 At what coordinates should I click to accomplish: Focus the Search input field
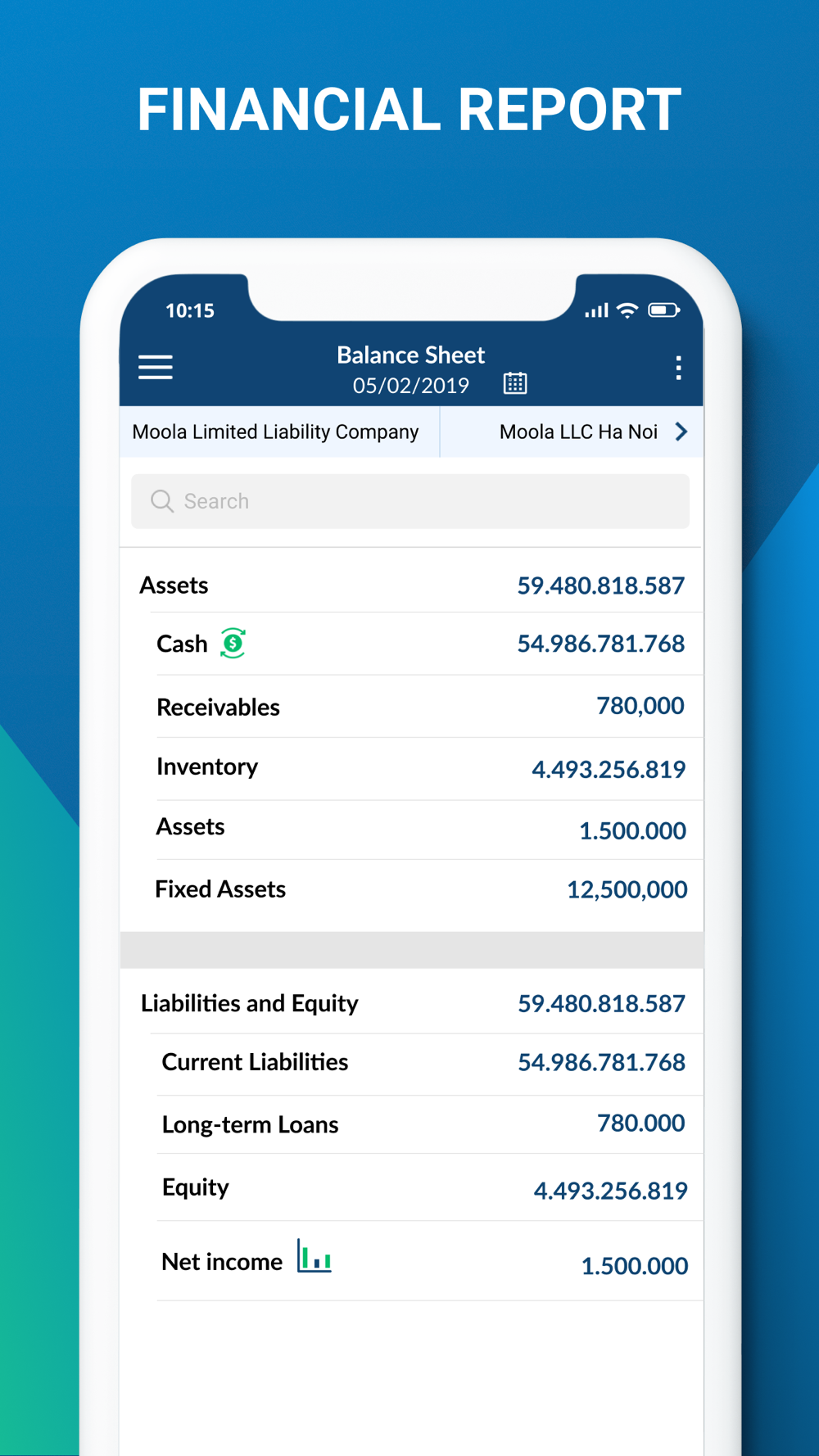click(x=410, y=501)
